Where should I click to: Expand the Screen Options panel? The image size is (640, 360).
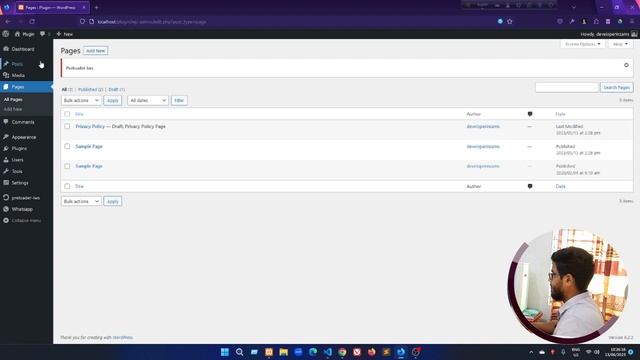(x=582, y=44)
